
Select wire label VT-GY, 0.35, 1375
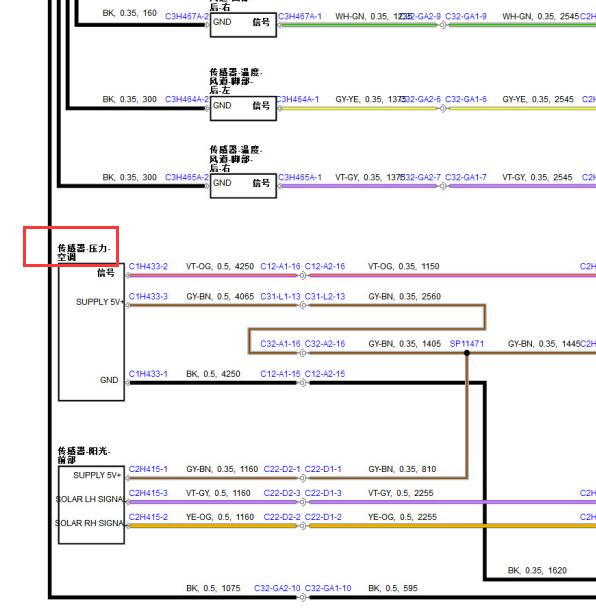pyautogui.click(x=370, y=177)
